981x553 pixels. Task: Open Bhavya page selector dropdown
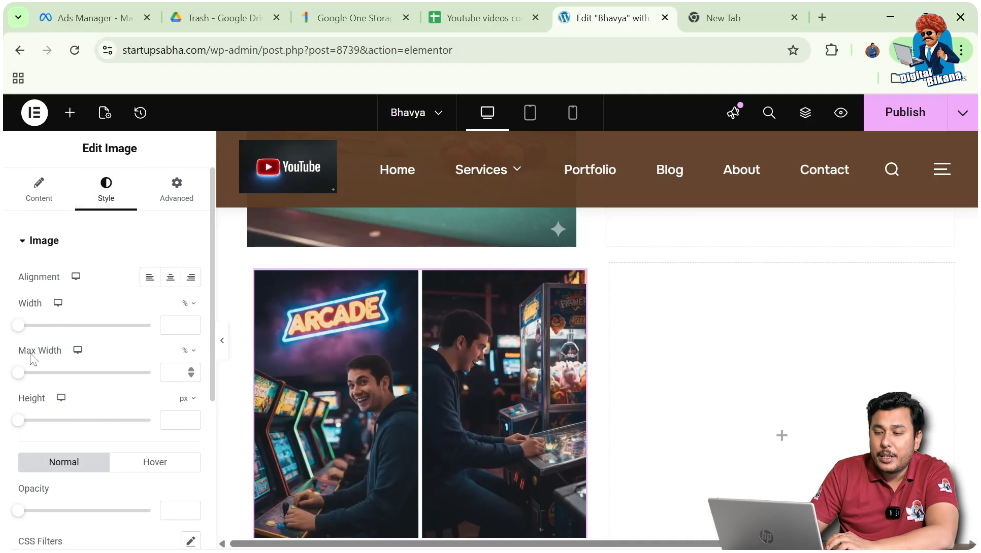tap(416, 113)
